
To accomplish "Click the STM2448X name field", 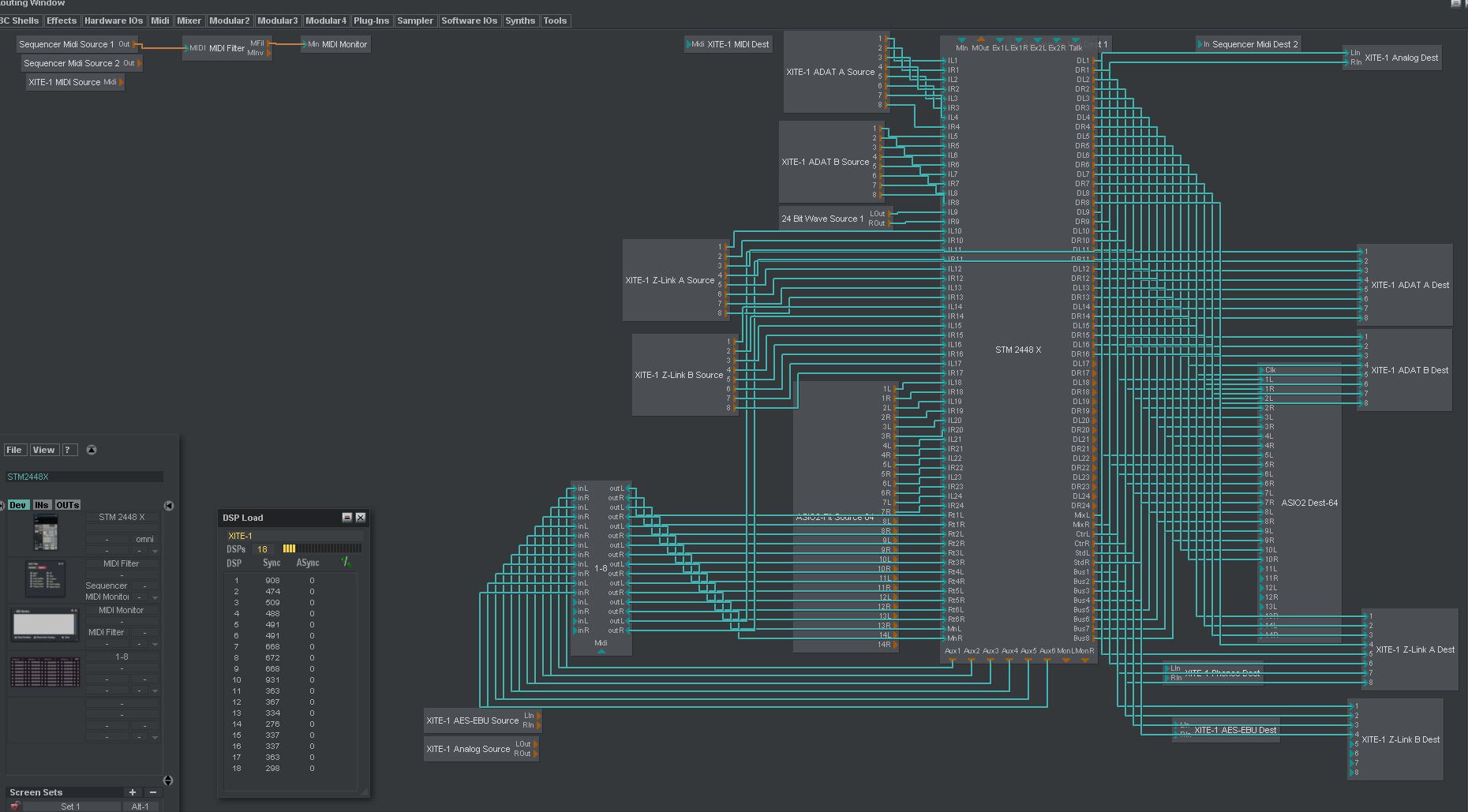I will (84, 477).
